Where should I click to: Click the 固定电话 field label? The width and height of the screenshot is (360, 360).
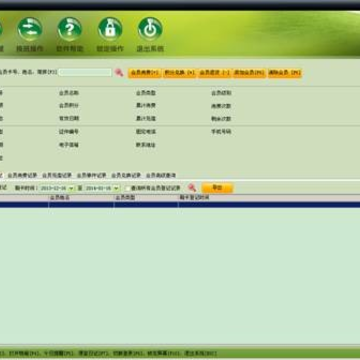146,132
